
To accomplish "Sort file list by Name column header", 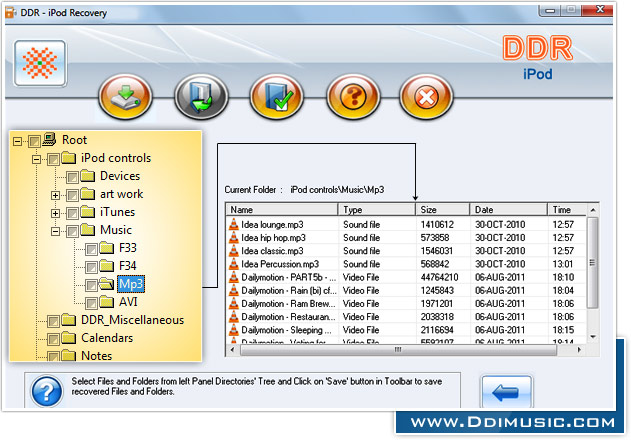I will click(282, 210).
